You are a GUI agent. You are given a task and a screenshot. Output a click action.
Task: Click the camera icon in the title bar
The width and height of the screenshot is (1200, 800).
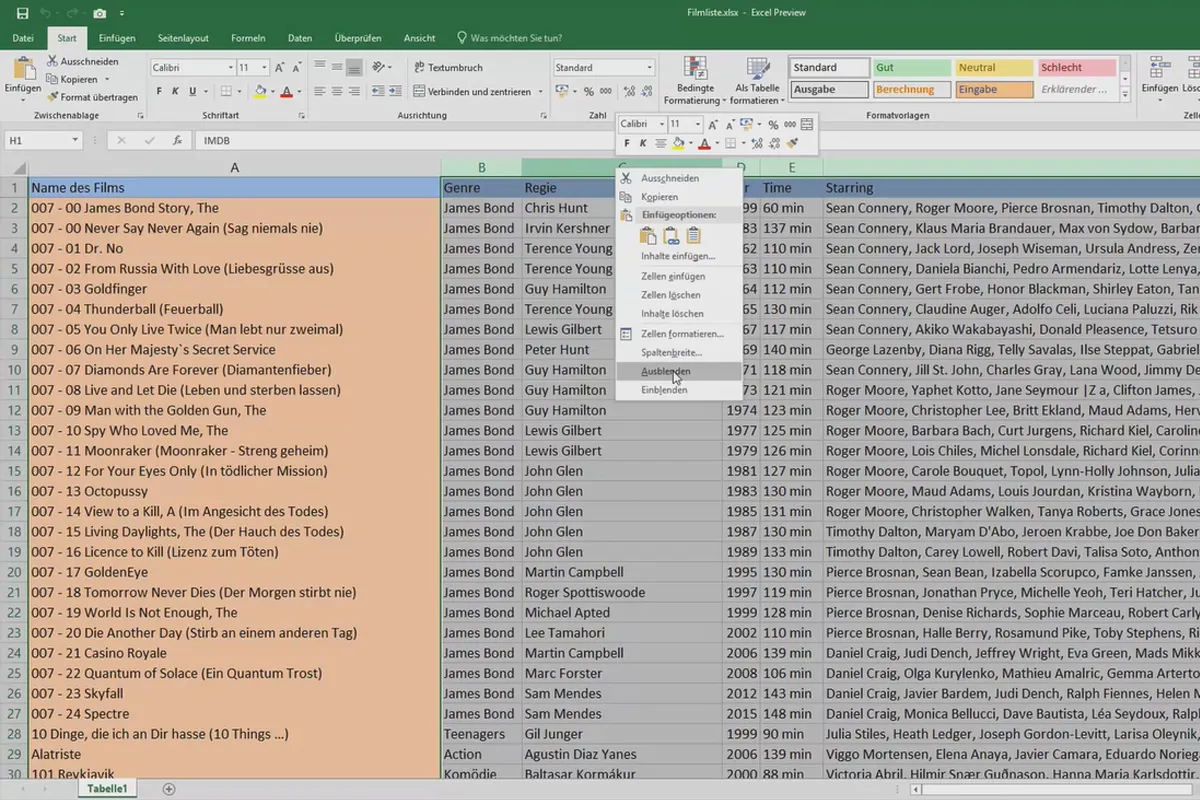click(99, 13)
